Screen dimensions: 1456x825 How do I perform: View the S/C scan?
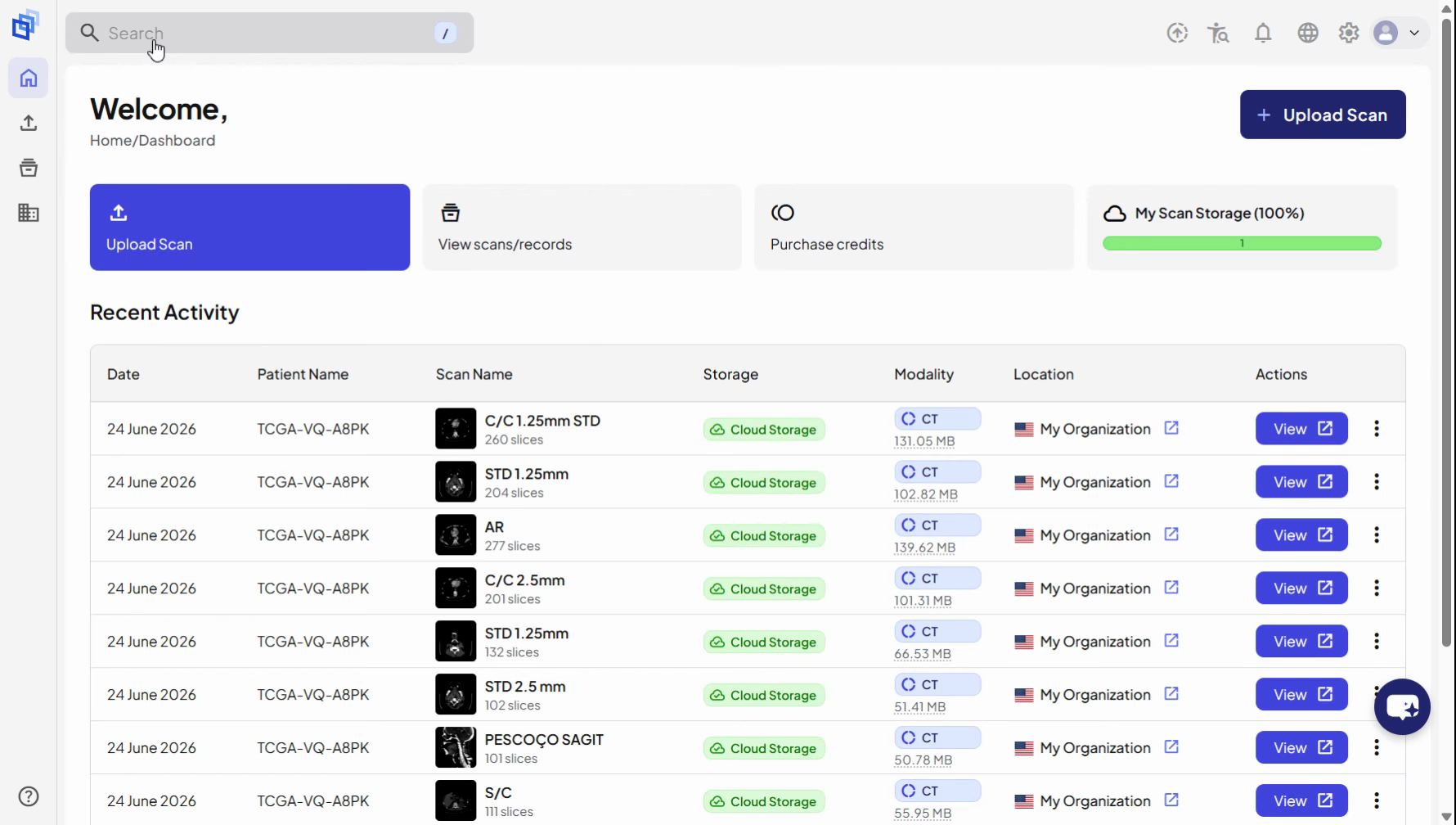tap(1301, 801)
